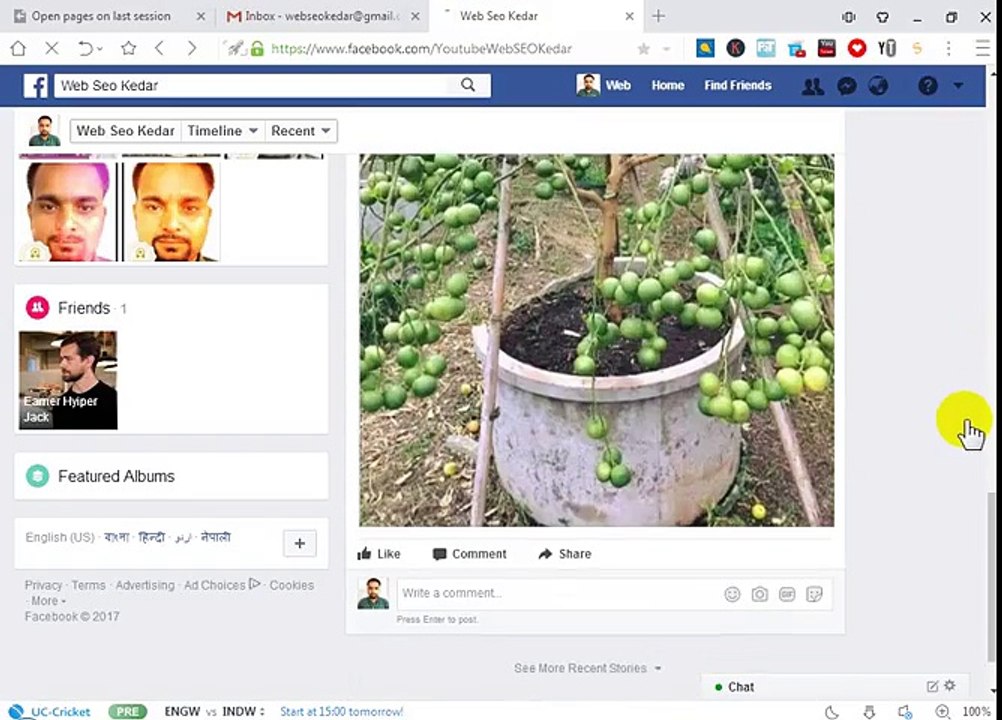Open the Facebook account menu arrow
This screenshot has width=1002, height=720.
pos(958,86)
